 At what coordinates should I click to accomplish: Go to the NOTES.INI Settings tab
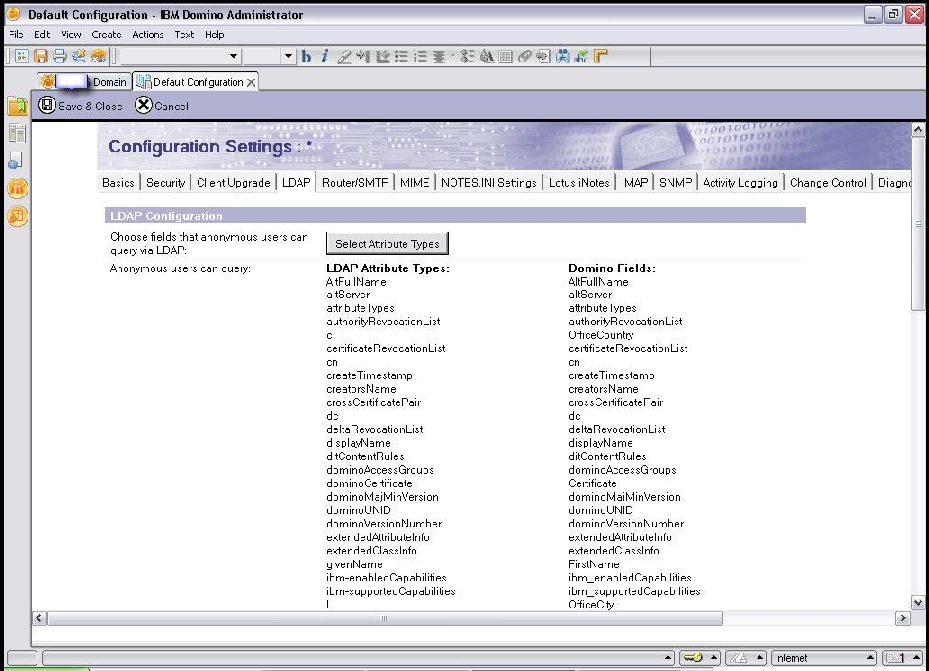click(x=489, y=182)
